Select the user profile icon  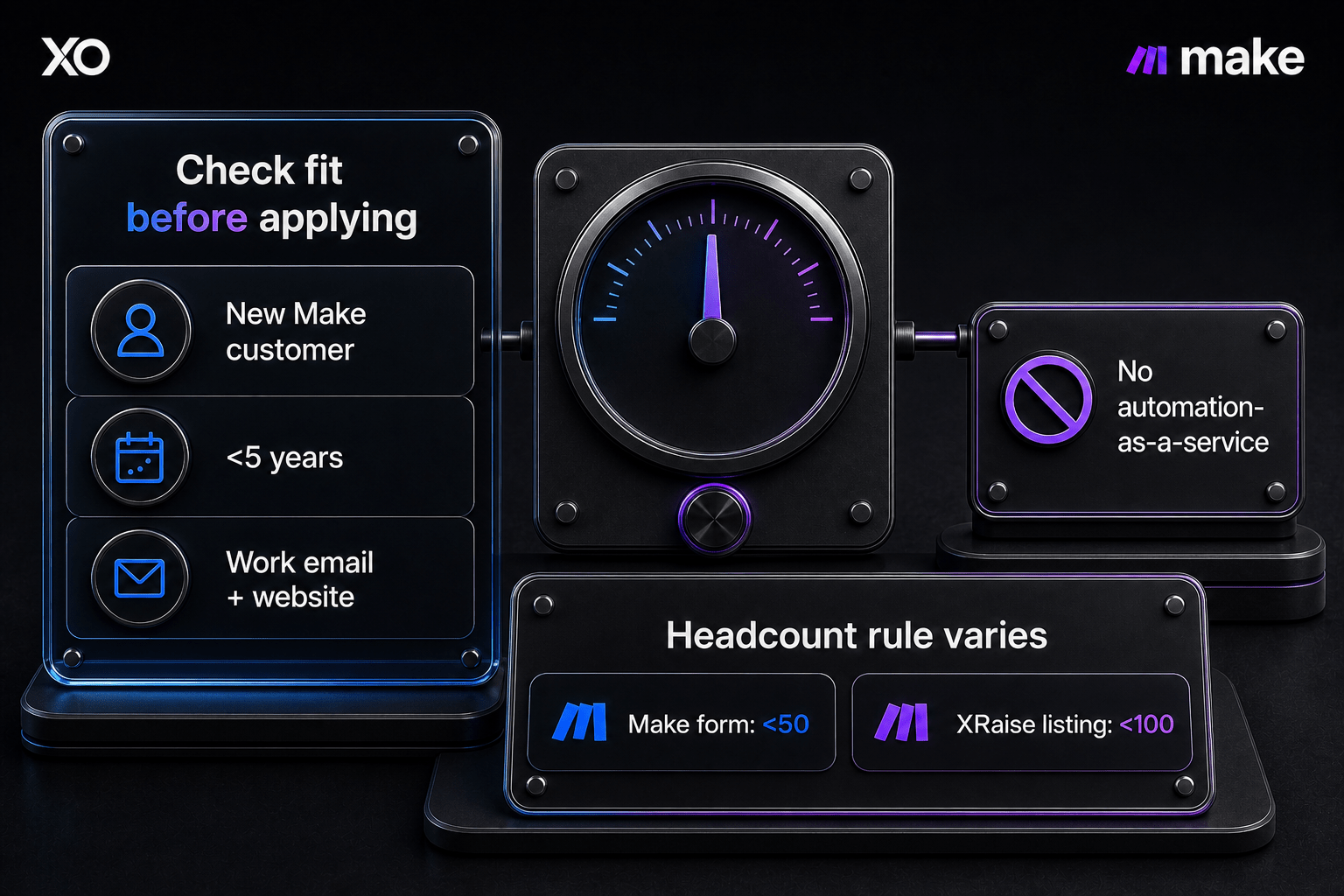[140, 331]
